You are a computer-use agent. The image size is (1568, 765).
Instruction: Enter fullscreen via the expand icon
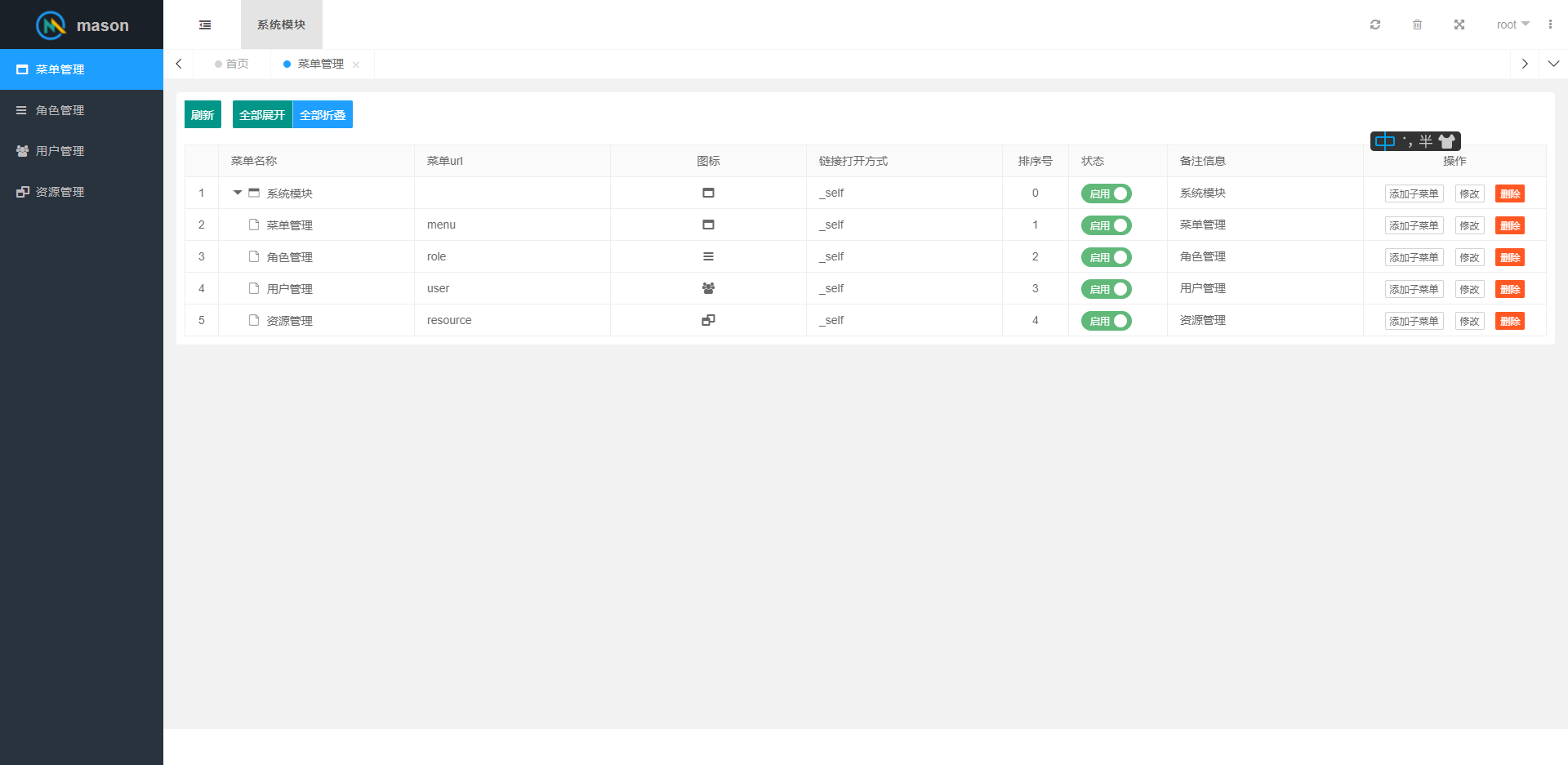1459,24
